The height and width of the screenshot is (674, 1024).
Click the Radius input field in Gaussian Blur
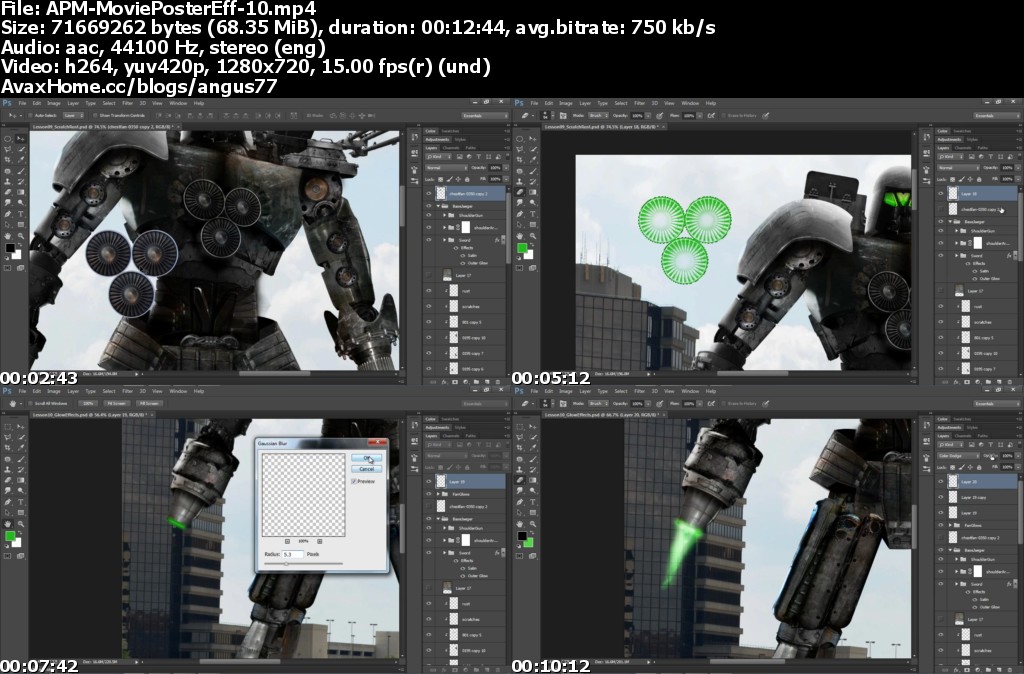[293, 554]
